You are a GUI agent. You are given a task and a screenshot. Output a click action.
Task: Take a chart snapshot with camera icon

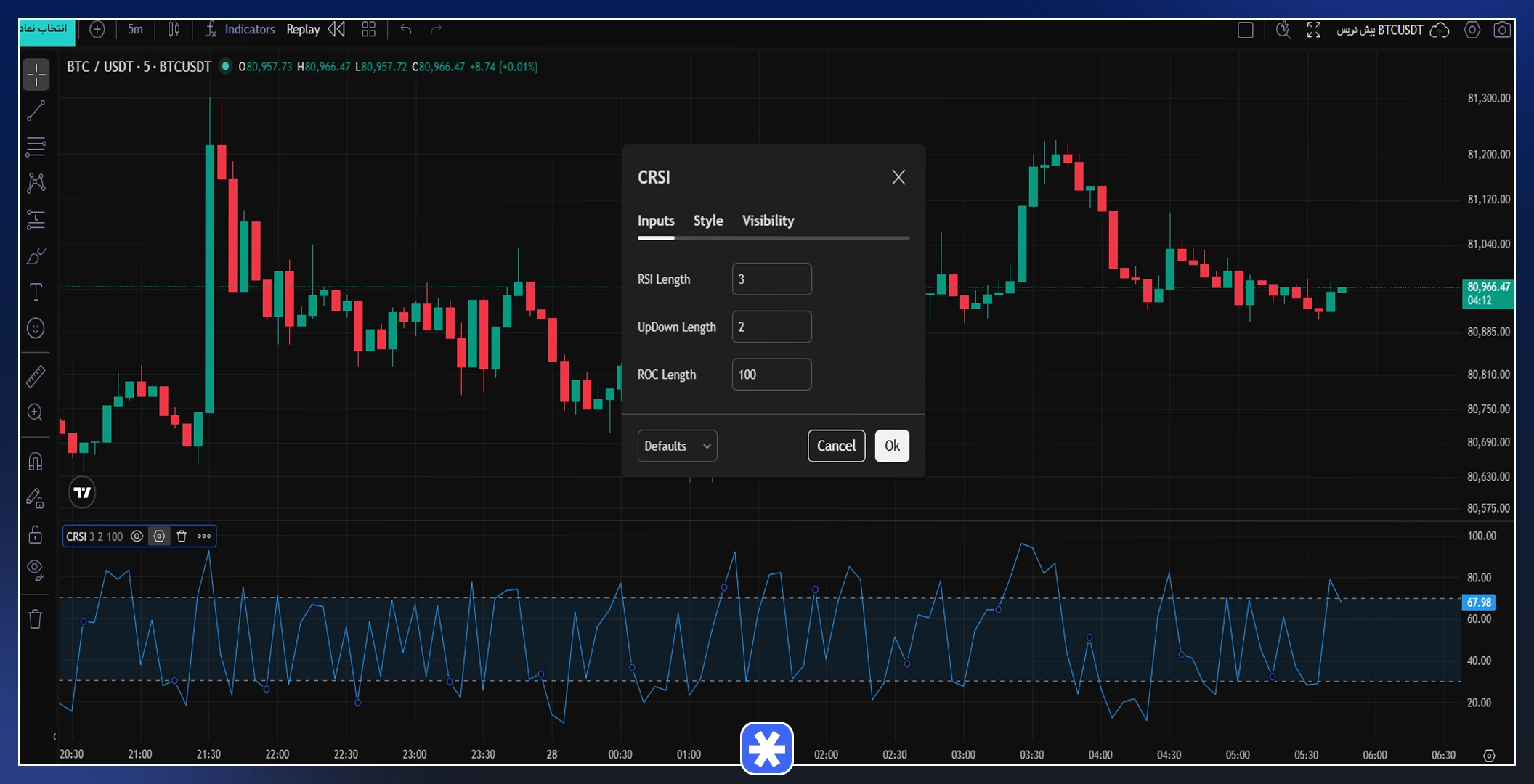1502,30
